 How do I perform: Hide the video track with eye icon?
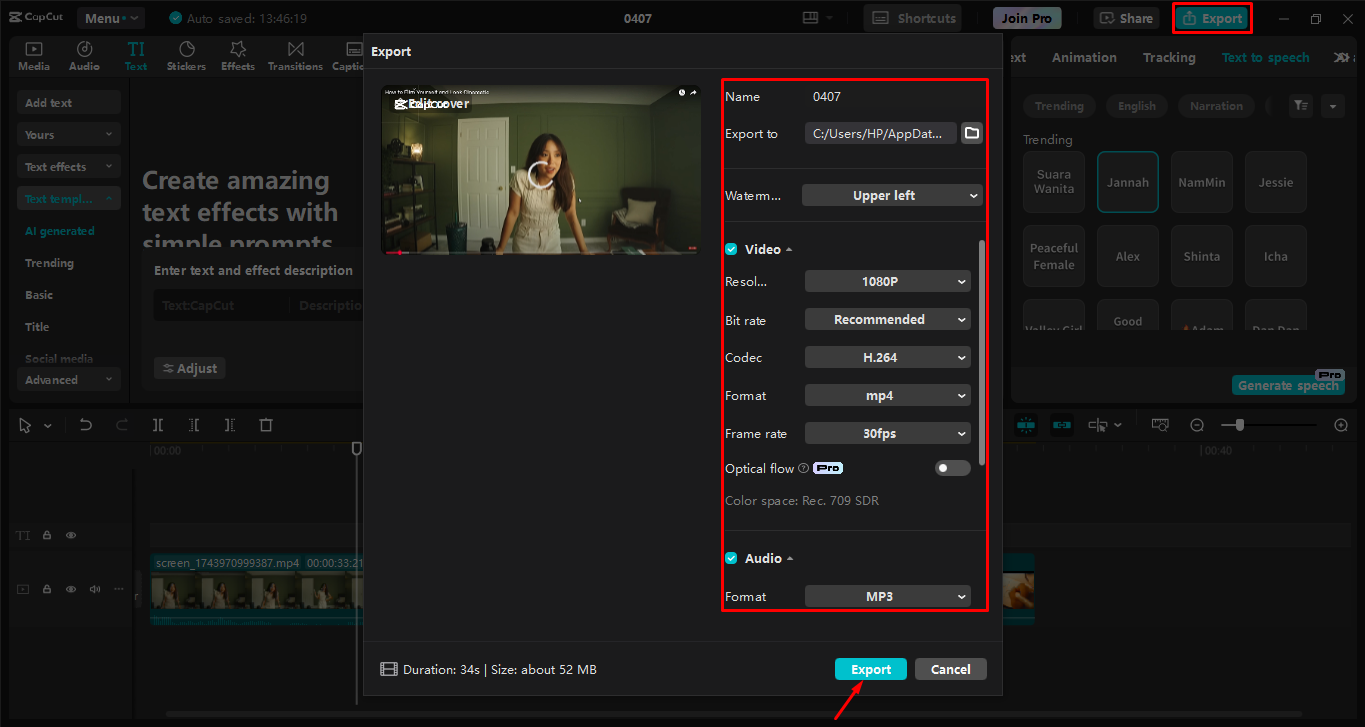pos(71,589)
